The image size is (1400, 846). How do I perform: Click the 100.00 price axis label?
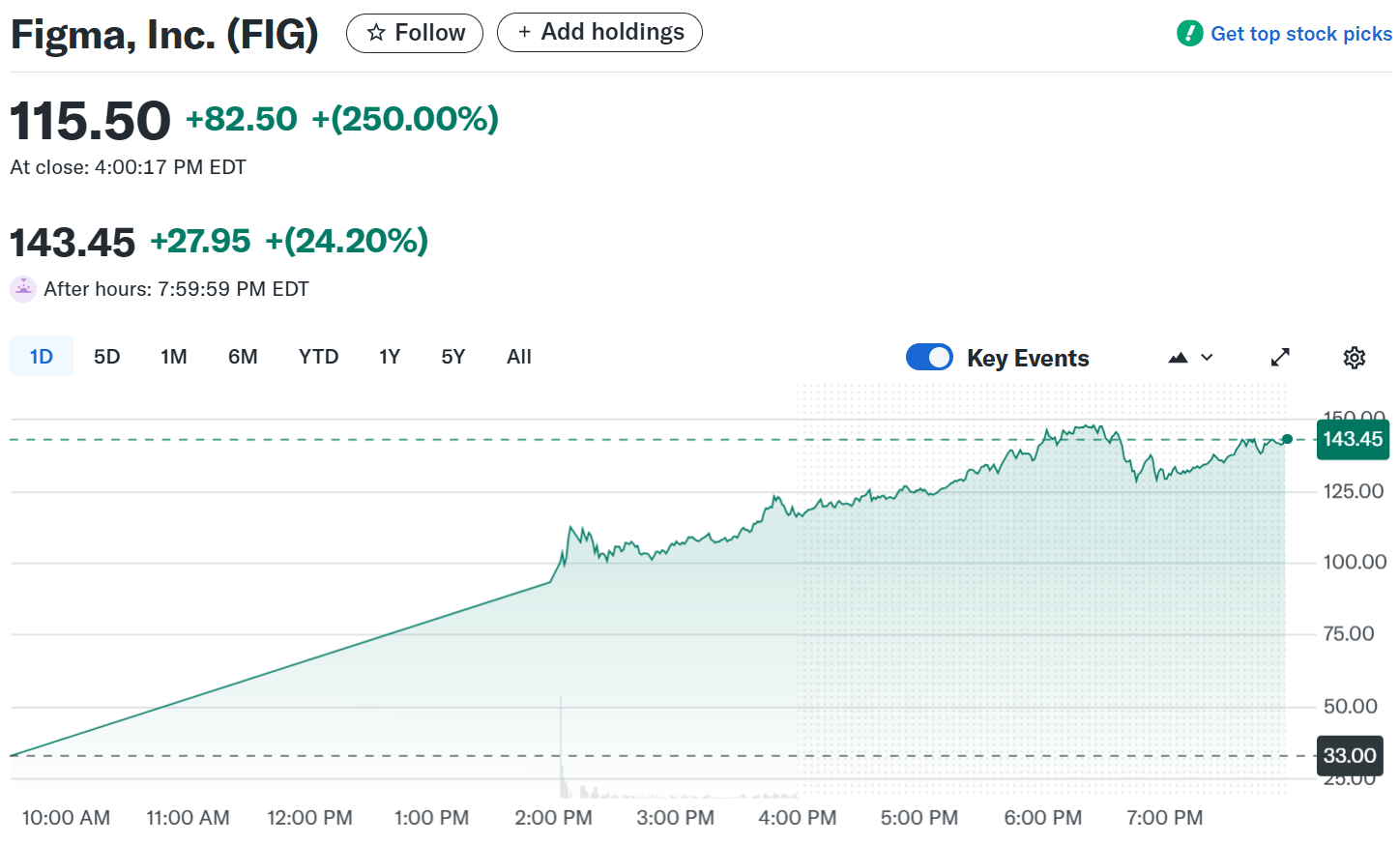(x=1355, y=563)
